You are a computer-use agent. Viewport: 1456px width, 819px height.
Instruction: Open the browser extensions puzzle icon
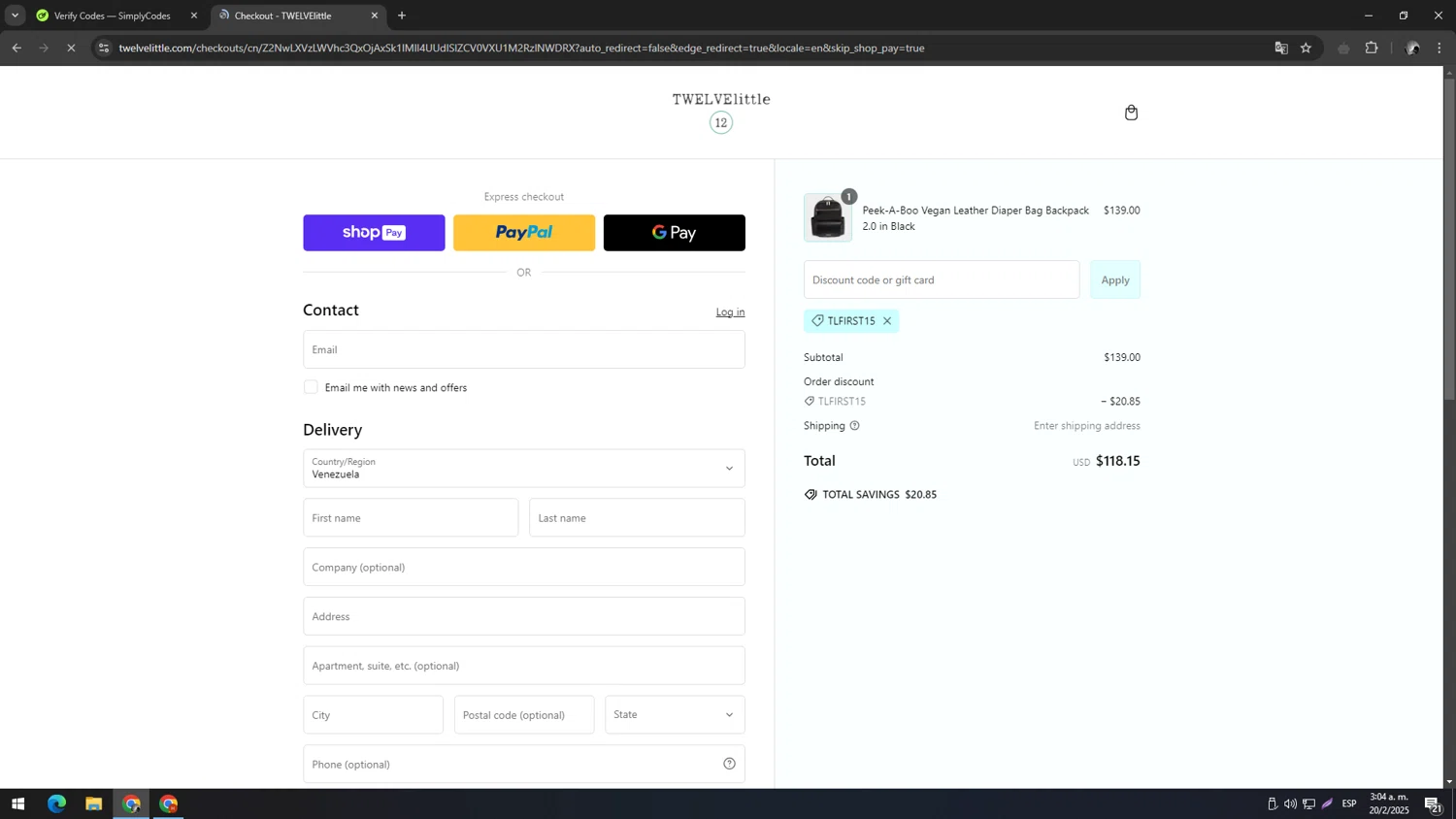click(x=1372, y=48)
